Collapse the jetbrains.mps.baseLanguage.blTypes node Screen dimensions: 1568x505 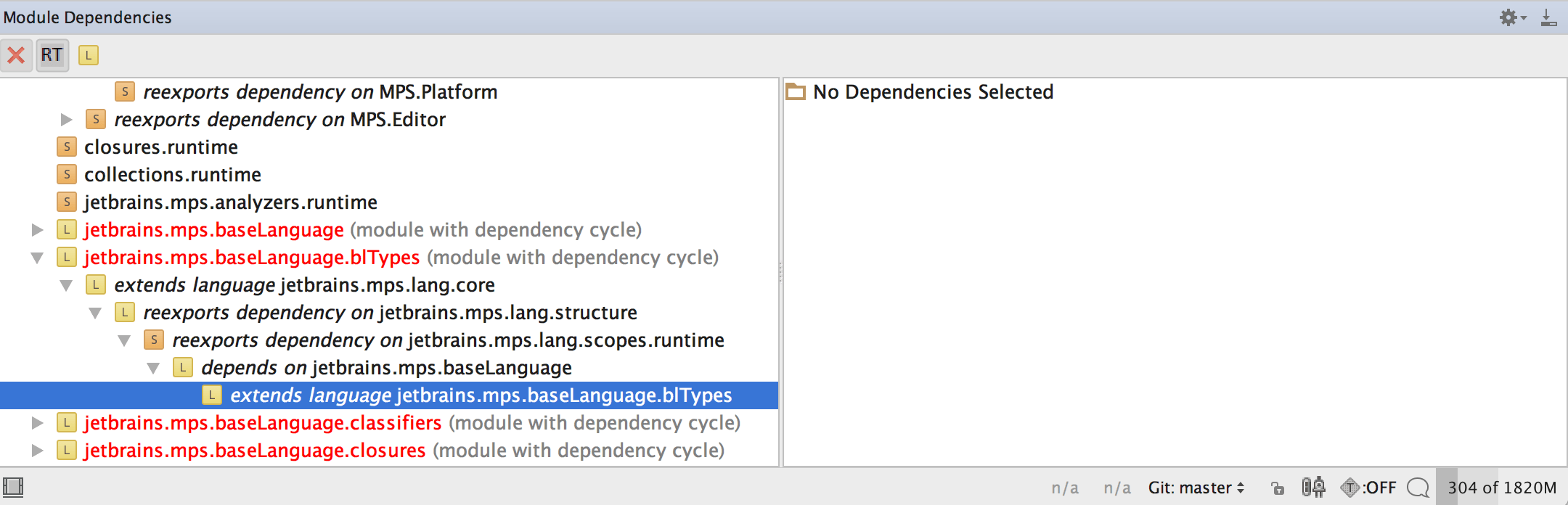[x=38, y=258]
